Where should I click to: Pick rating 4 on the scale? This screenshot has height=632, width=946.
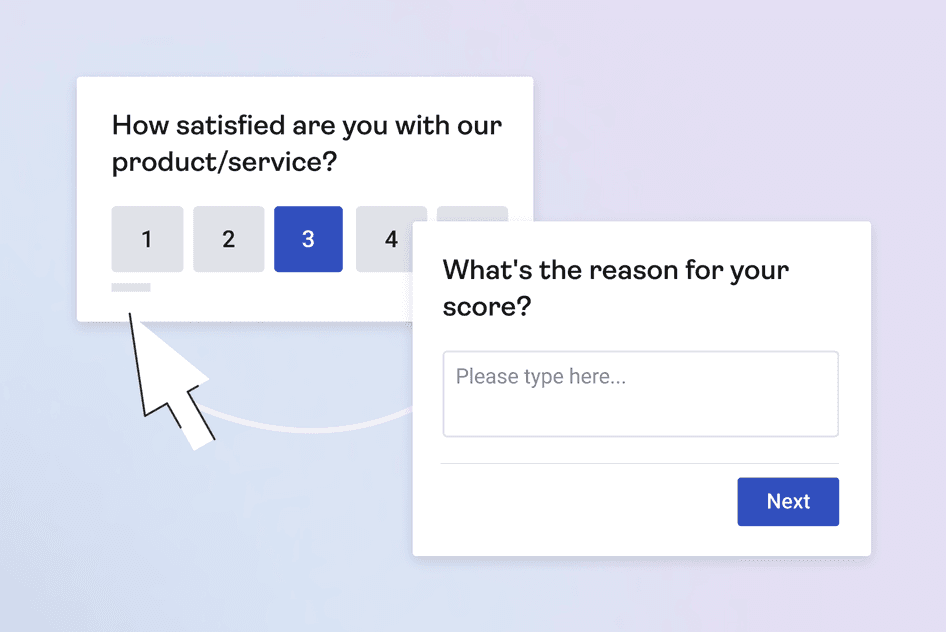coord(391,239)
